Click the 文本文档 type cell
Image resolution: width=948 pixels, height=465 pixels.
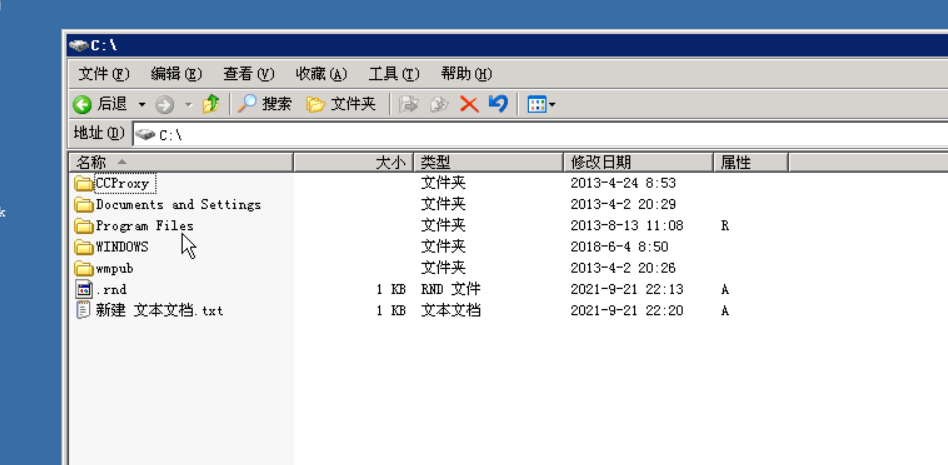[x=451, y=311]
